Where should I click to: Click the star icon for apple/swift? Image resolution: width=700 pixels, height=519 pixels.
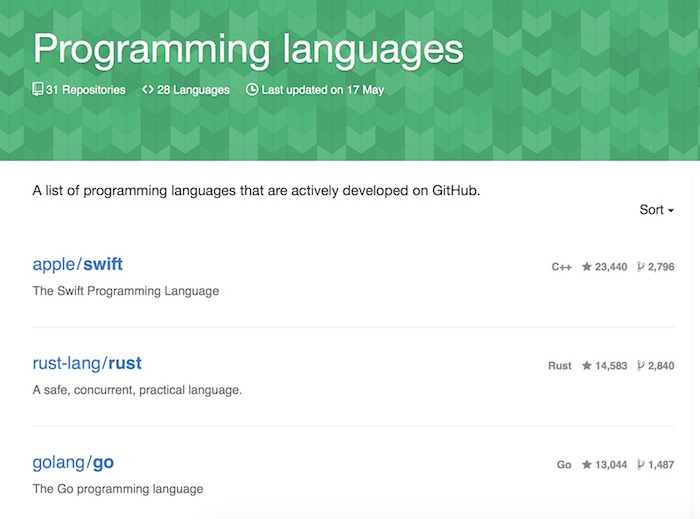click(x=587, y=267)
